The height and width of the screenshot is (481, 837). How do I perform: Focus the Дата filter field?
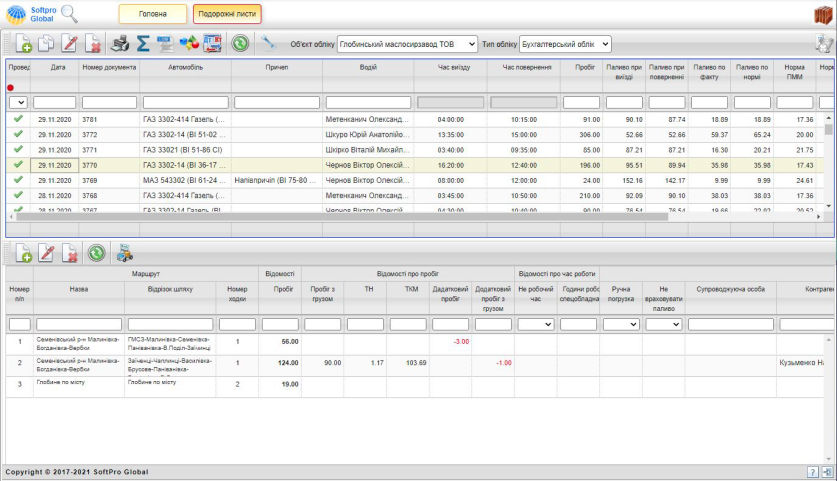tap(54, 102)
